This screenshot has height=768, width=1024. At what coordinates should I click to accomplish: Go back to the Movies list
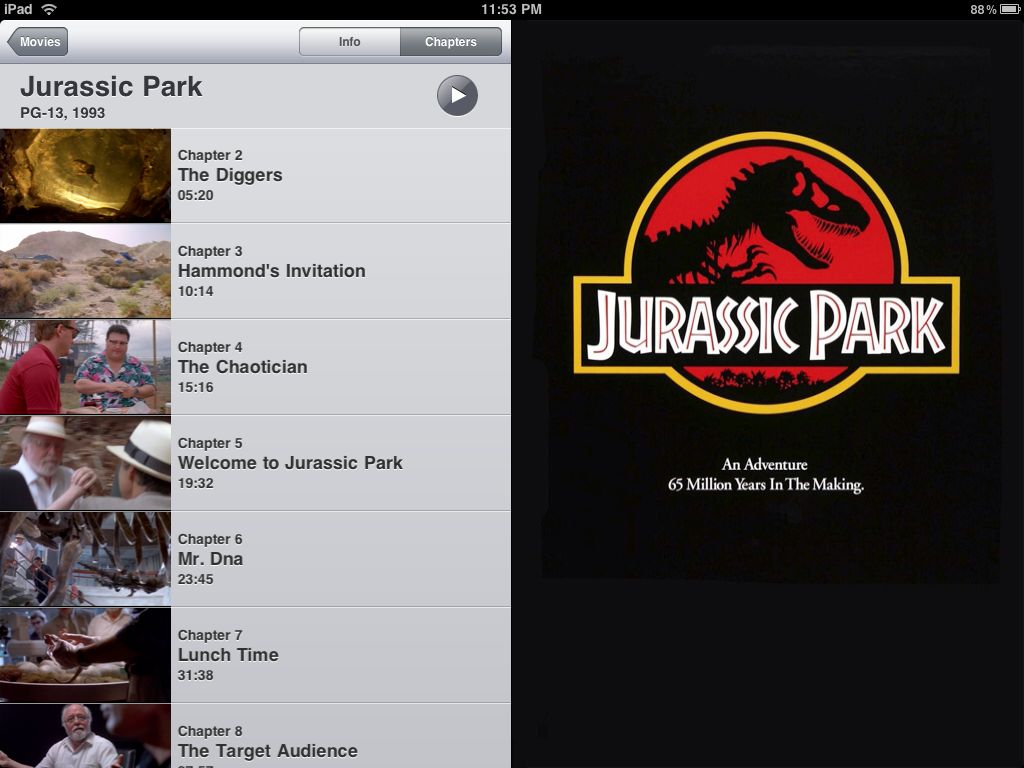tap(38, 42)
